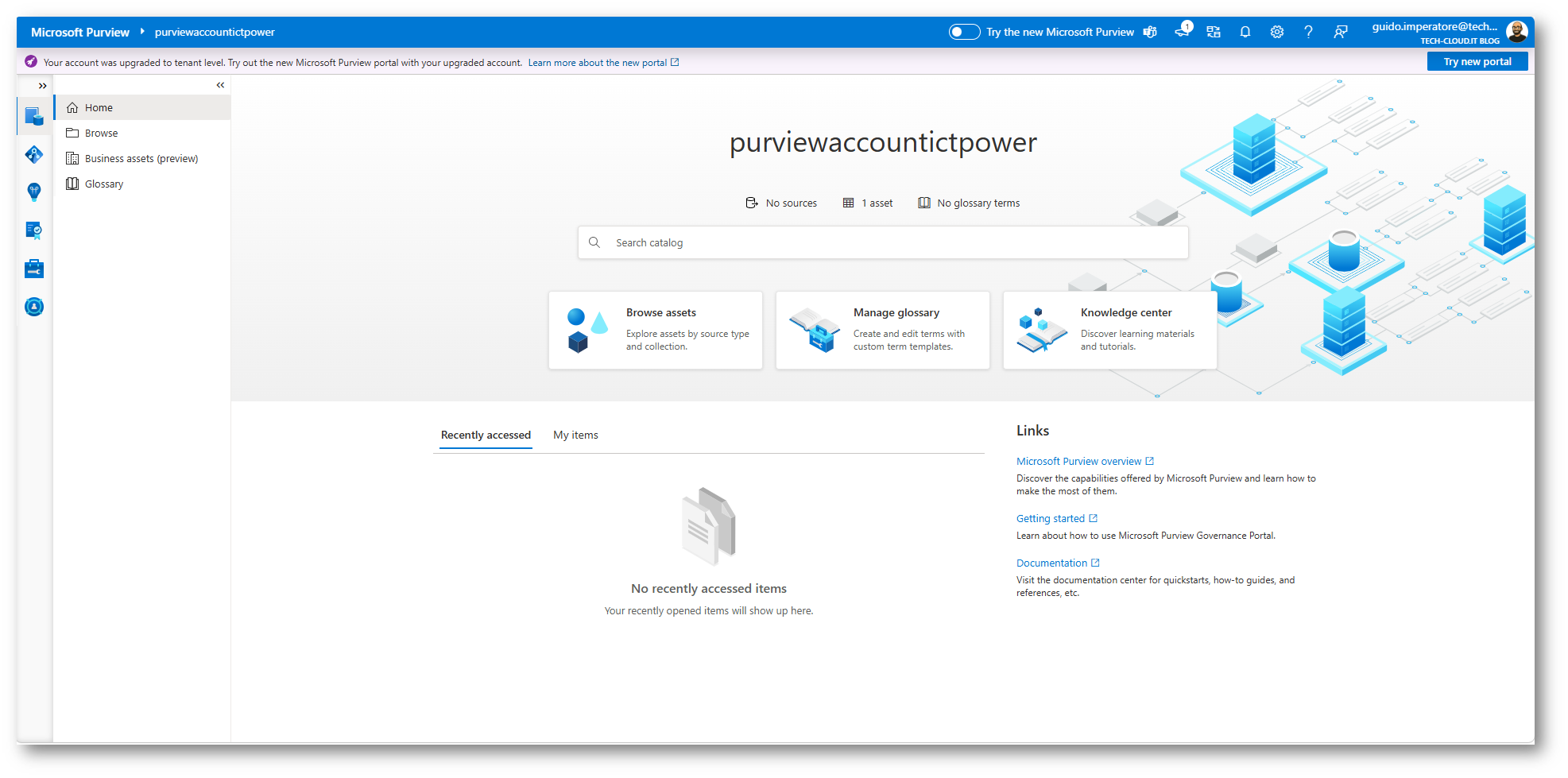Open the Insights lightbulb sidebar icon
Viewport: 1568px width, 778px height.
point(34,192)
